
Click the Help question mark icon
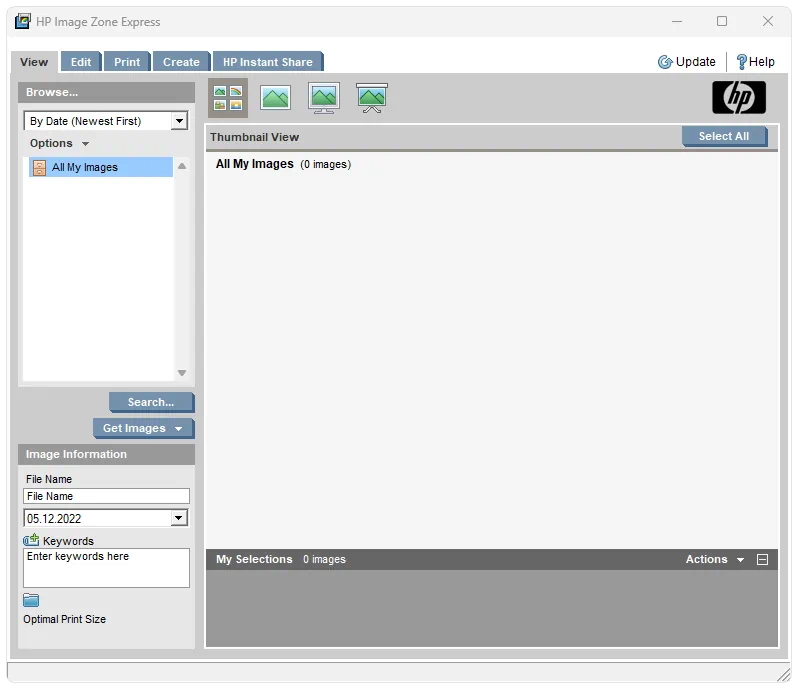pos(741,62)
